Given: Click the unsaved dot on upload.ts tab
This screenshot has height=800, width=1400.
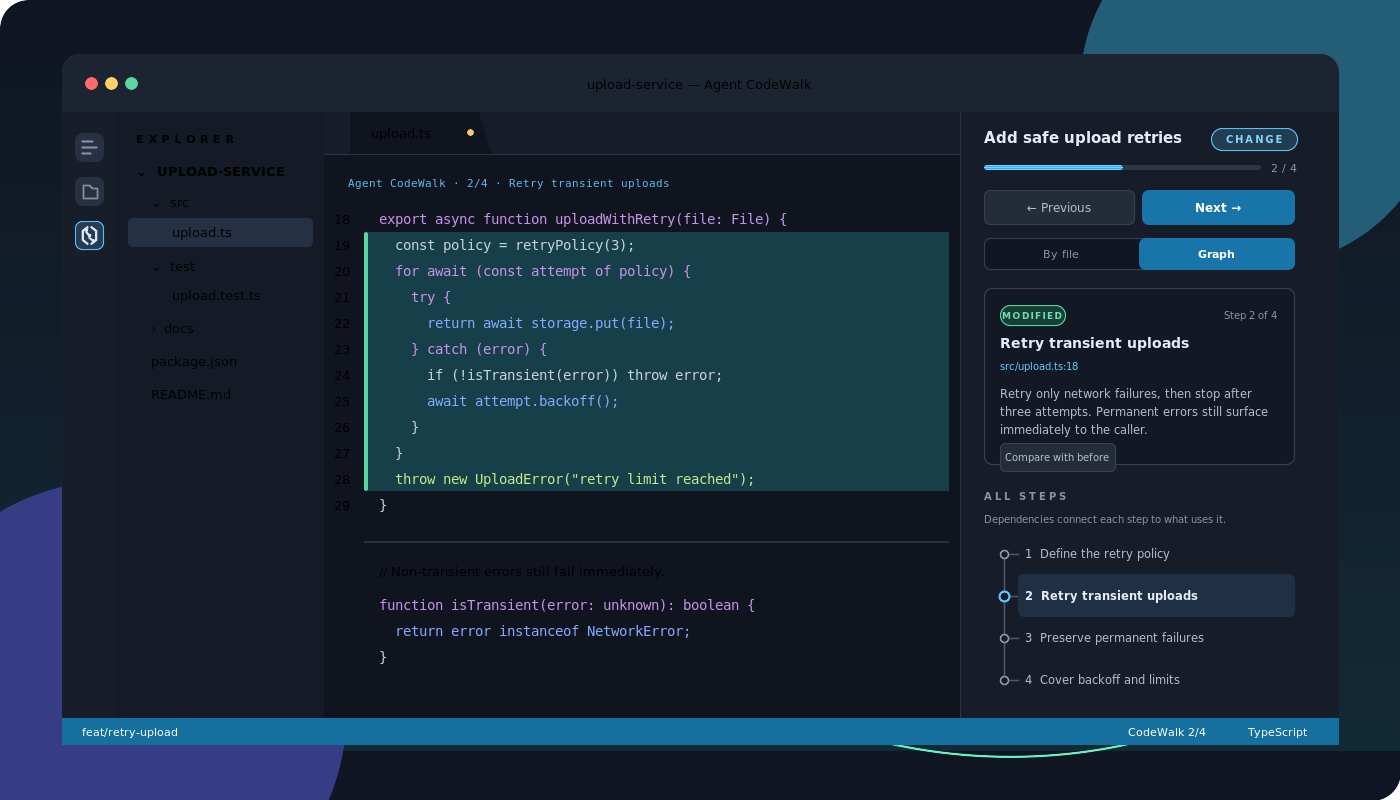Looking at the screenshot, I should (x=470, y=133).
